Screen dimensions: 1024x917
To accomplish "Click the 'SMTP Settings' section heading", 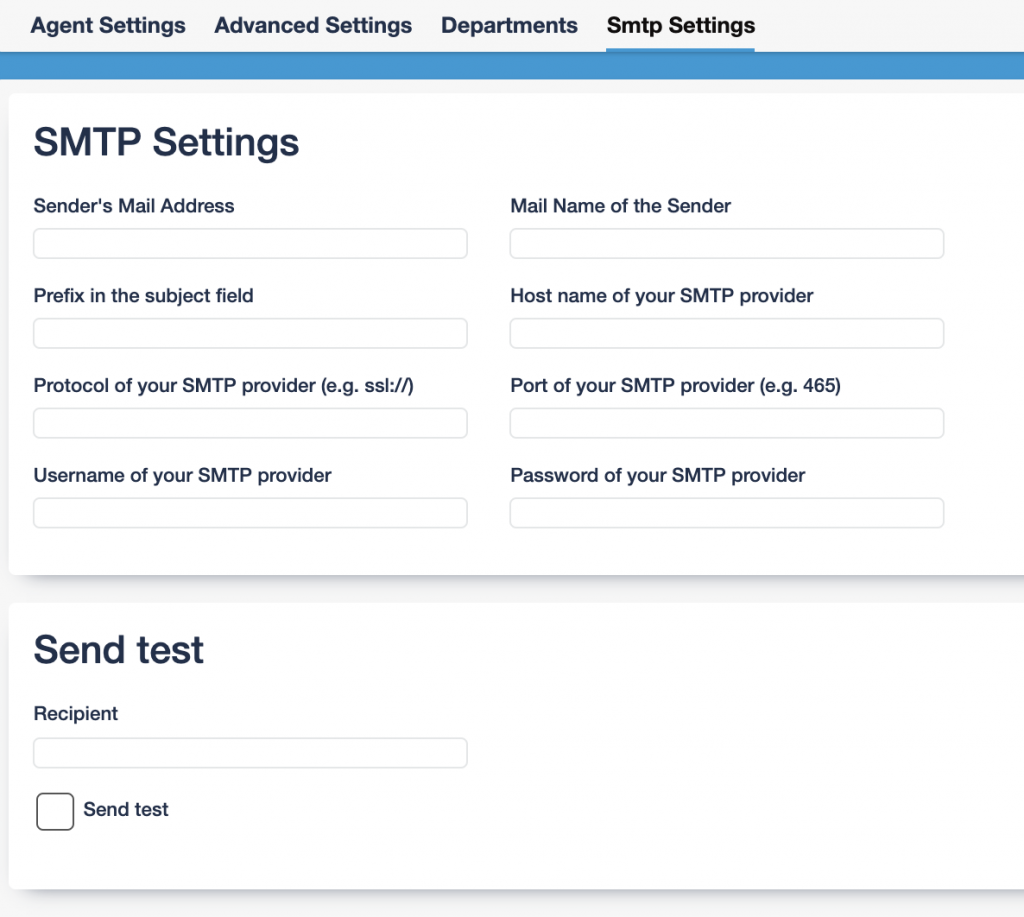I will (x=166, y=142).
